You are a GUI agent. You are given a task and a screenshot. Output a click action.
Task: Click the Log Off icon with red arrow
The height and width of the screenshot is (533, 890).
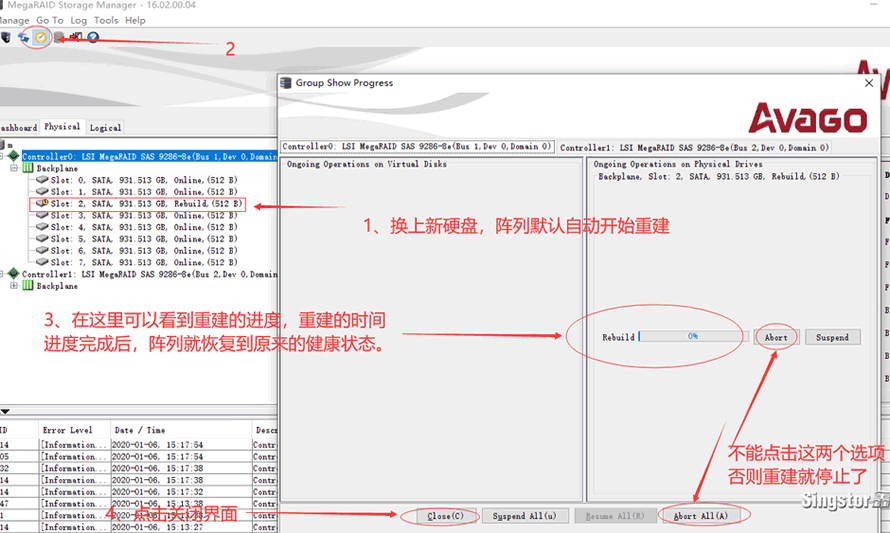[x=75, y=37]
